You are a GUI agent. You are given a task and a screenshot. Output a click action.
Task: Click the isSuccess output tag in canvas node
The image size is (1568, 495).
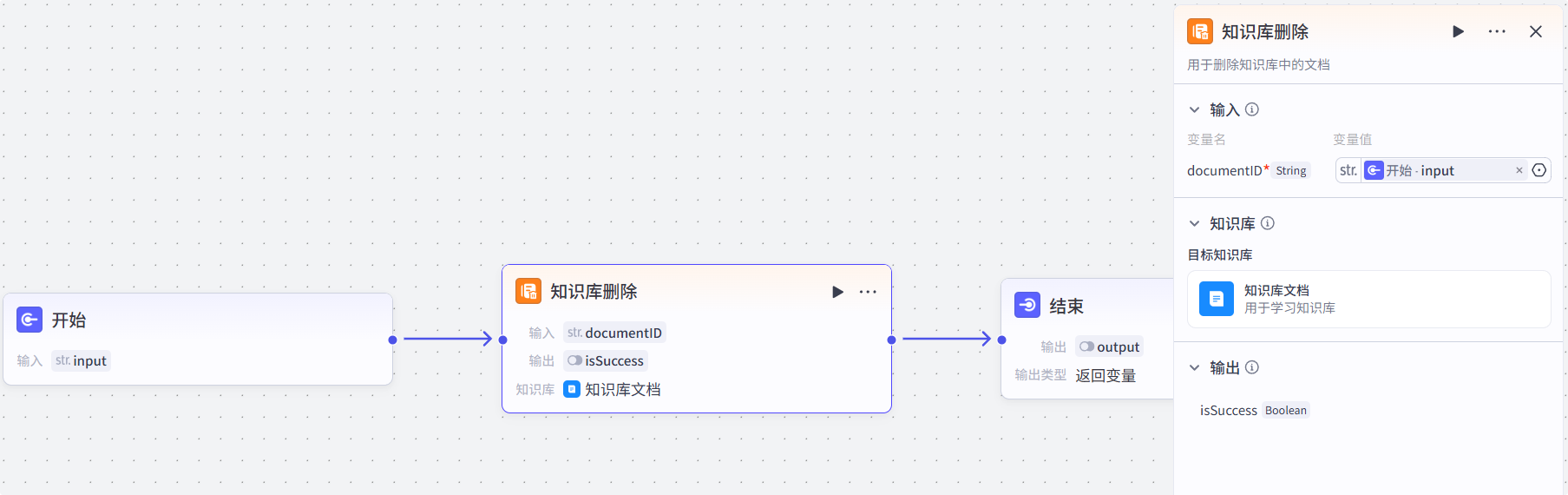(x=606, y=360)
